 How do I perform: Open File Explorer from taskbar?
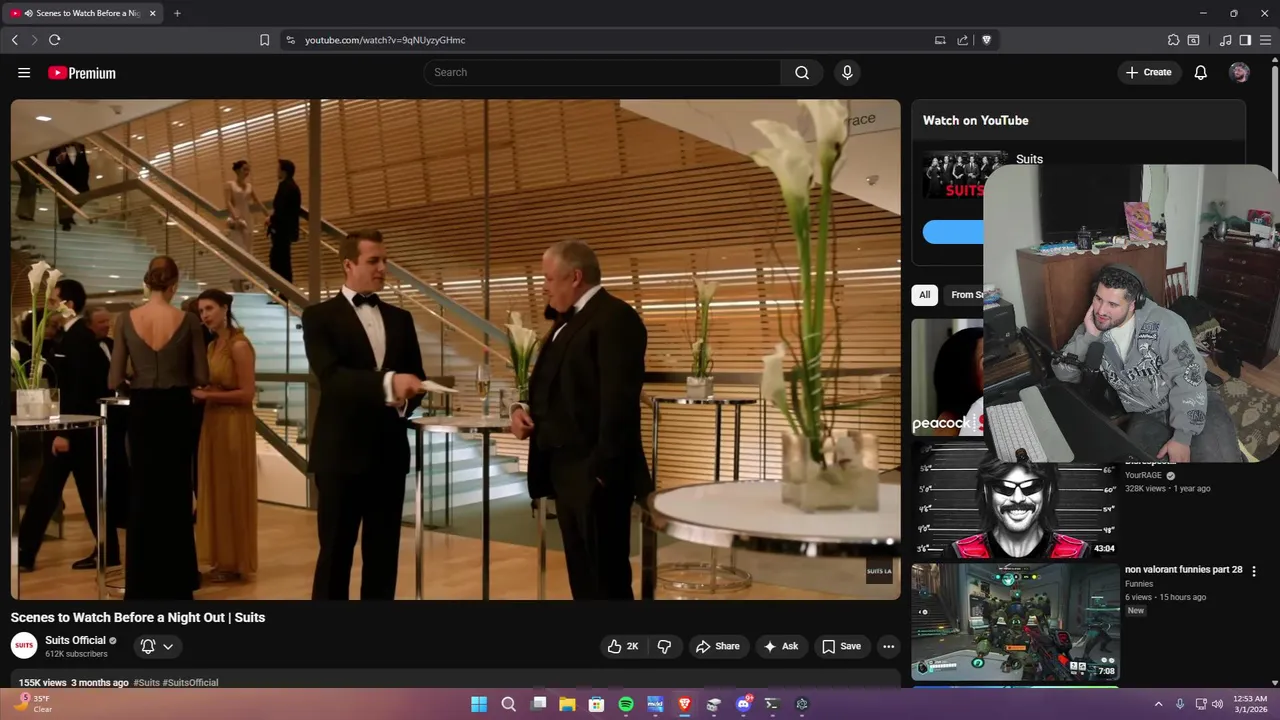pyautogui.click(x=567, y=704)
